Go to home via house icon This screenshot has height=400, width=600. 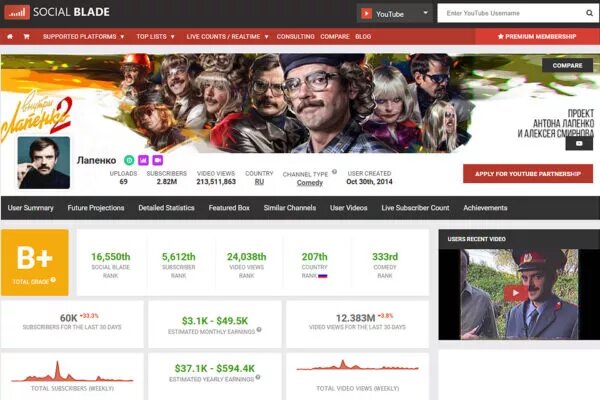[x=10, y=36]
